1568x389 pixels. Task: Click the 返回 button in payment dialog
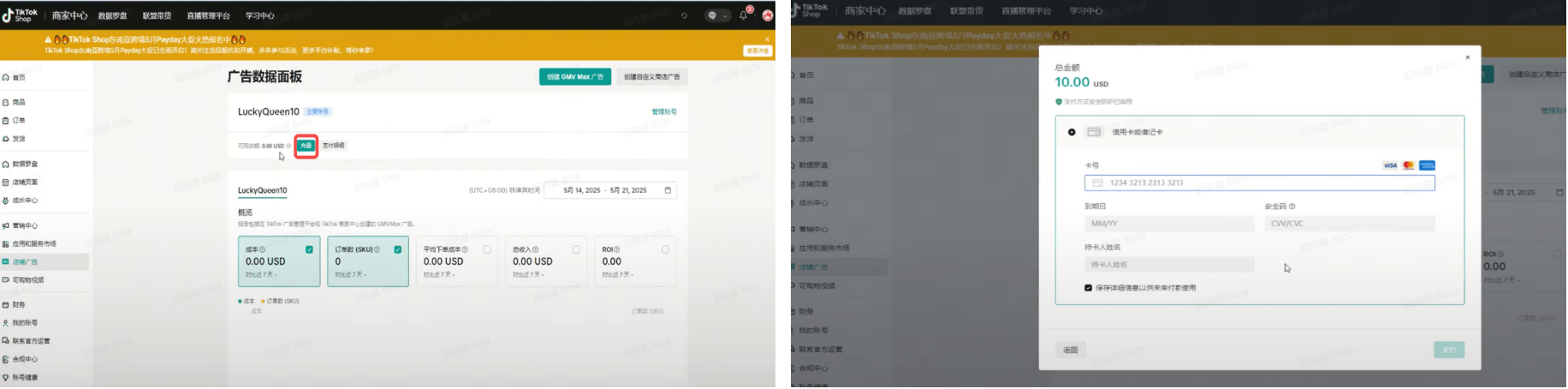tap(1070, 350)
